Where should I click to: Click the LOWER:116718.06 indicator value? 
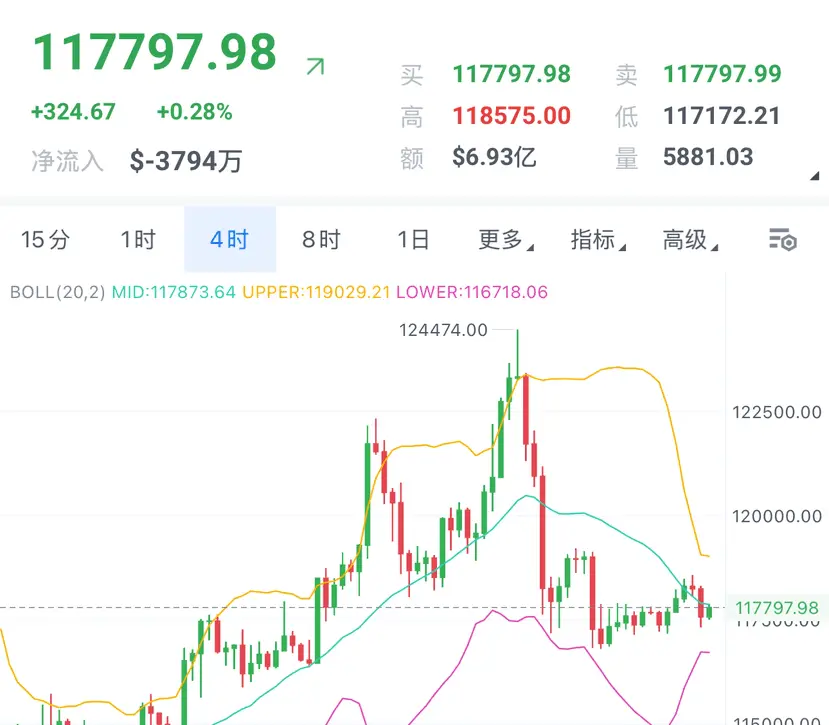click(472, 292)
